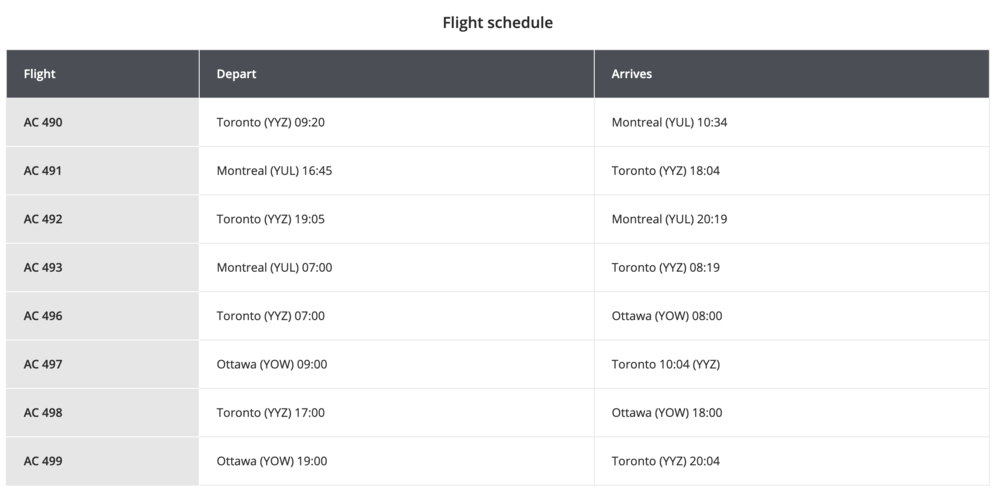Select the AC 491 flight cell
Screen dimensions: 1000x495
tap(44, 171)
